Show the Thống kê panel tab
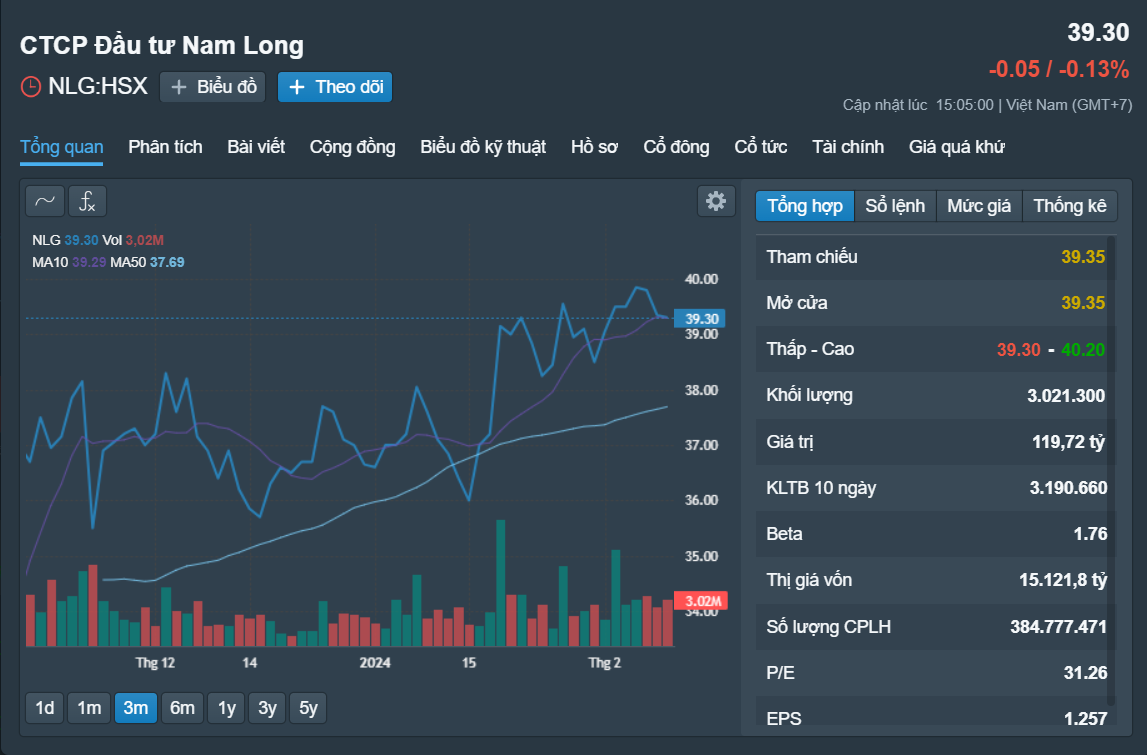The width and height of the screenshot is (1147, 755). tap(1070, 206)
